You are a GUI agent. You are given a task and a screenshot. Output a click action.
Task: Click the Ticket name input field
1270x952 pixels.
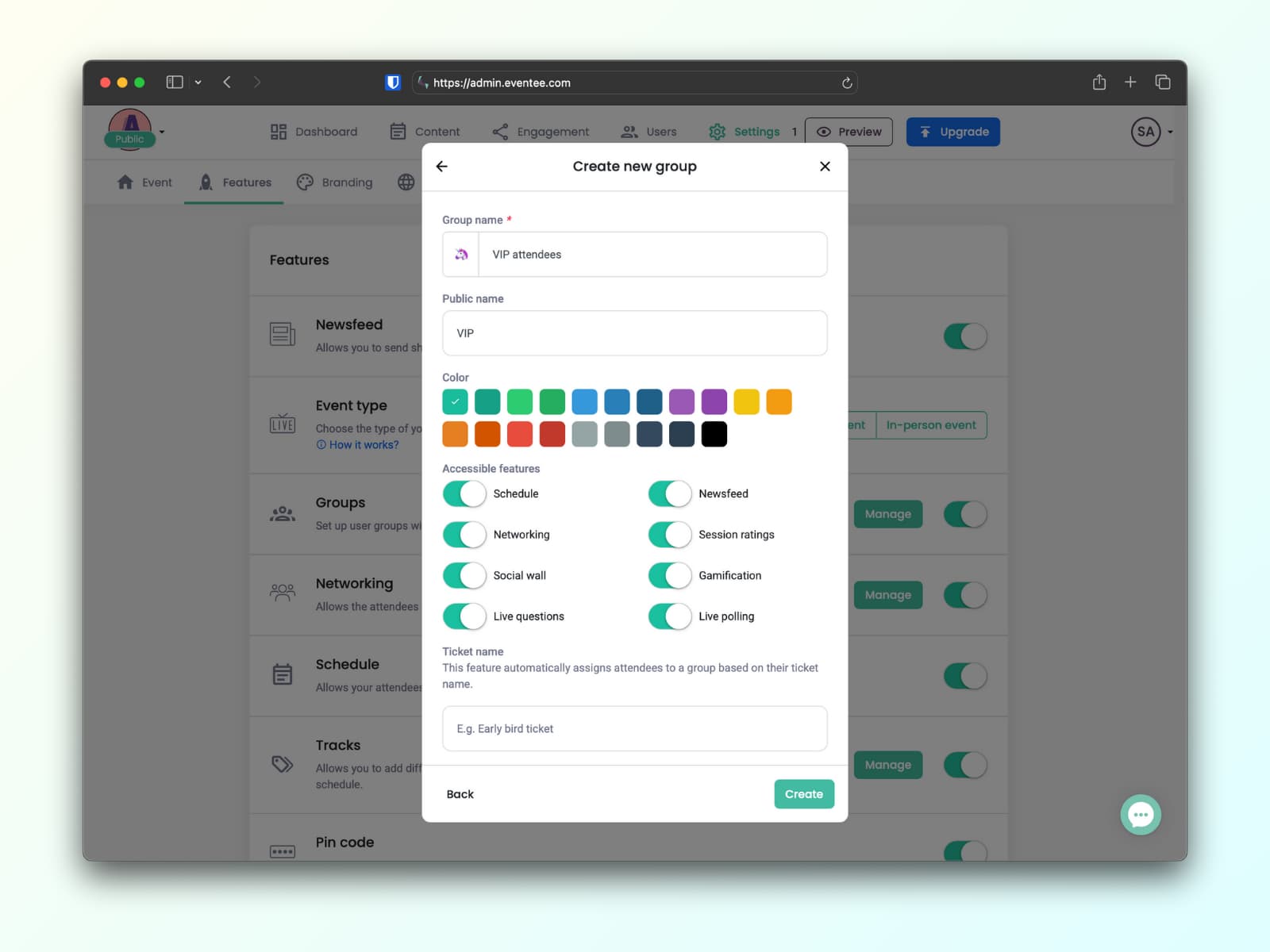(x=634, y=728)
